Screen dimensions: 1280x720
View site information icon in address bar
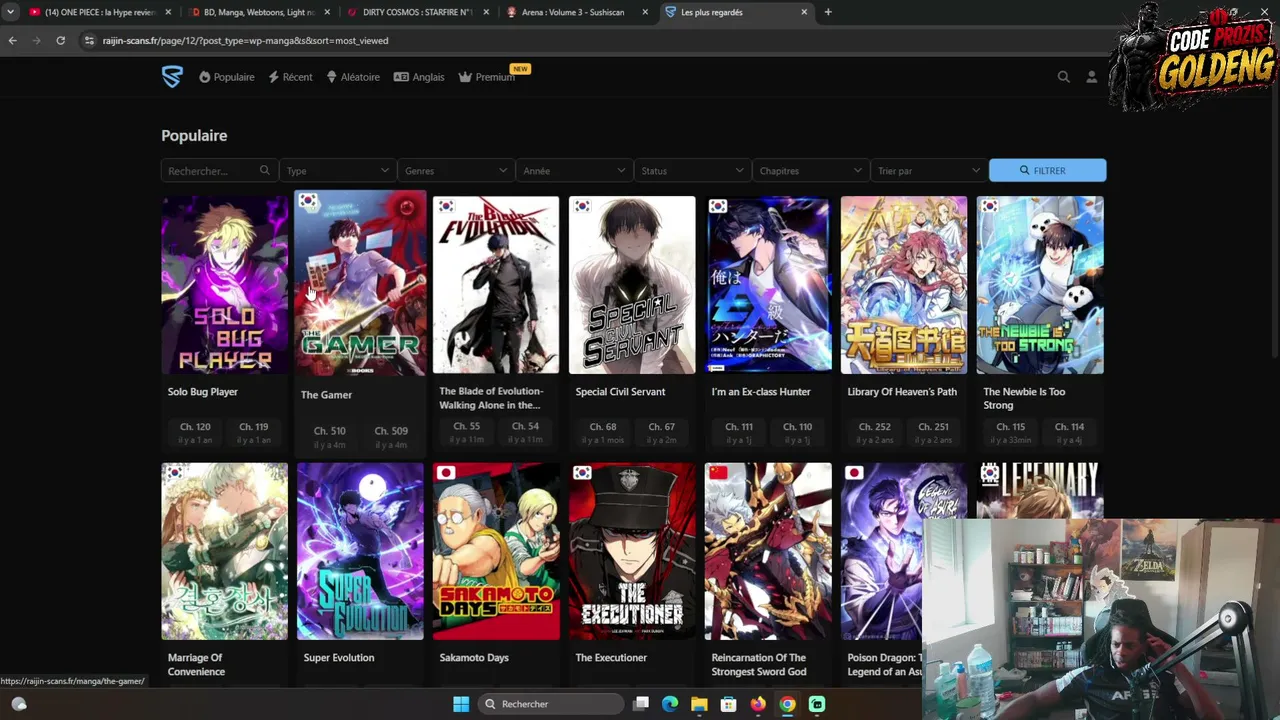coord(89,41)
